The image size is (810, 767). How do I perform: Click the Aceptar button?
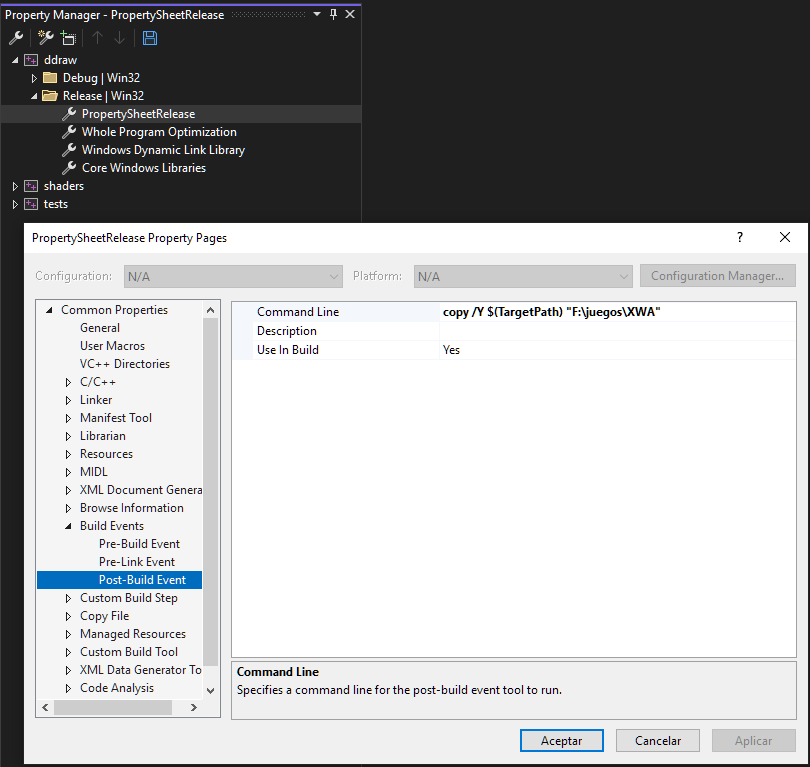tap(562, 741)
